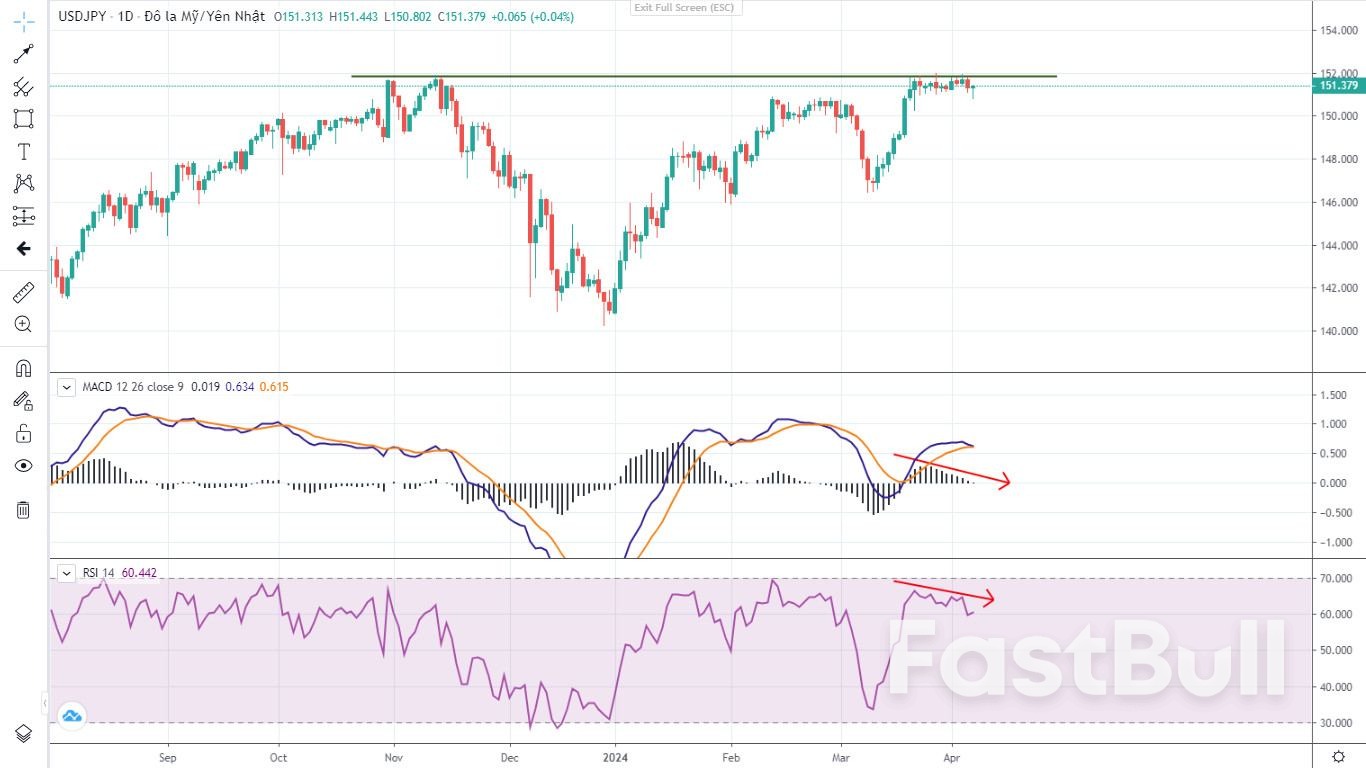
Task: Open chart settings gear icon
Action: (x=1338, y=756)
